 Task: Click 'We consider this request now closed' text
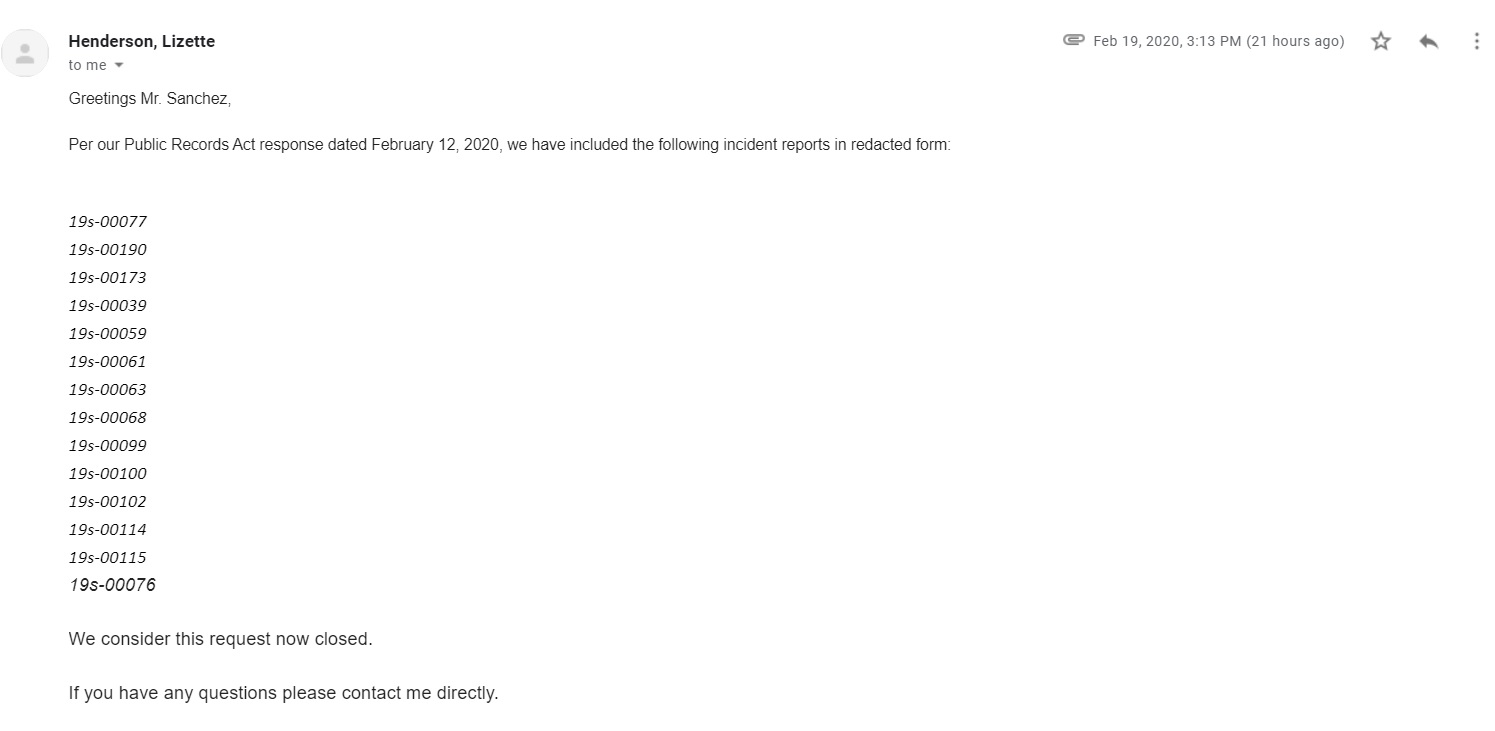[220, 639]
